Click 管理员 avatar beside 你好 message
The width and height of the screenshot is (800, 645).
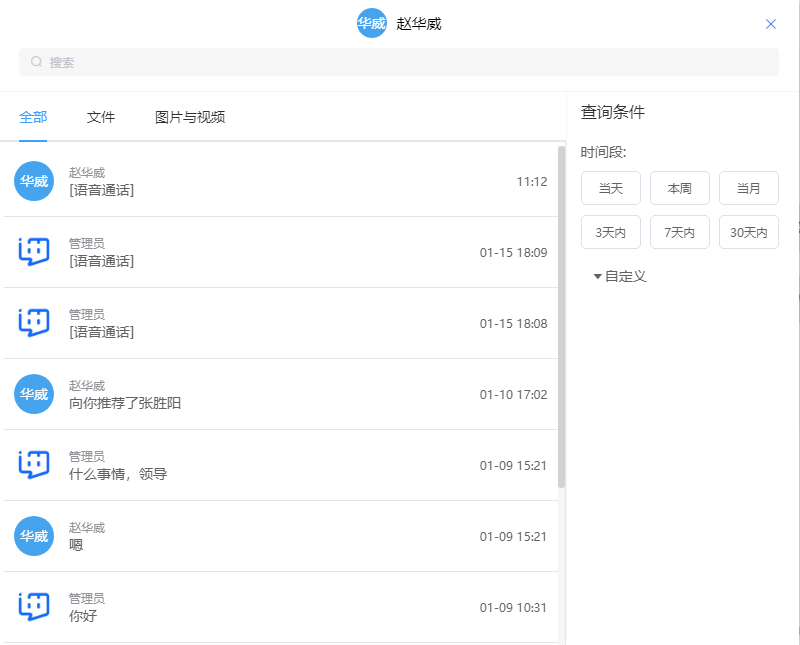pyautogui.click(x=34, y=607)
